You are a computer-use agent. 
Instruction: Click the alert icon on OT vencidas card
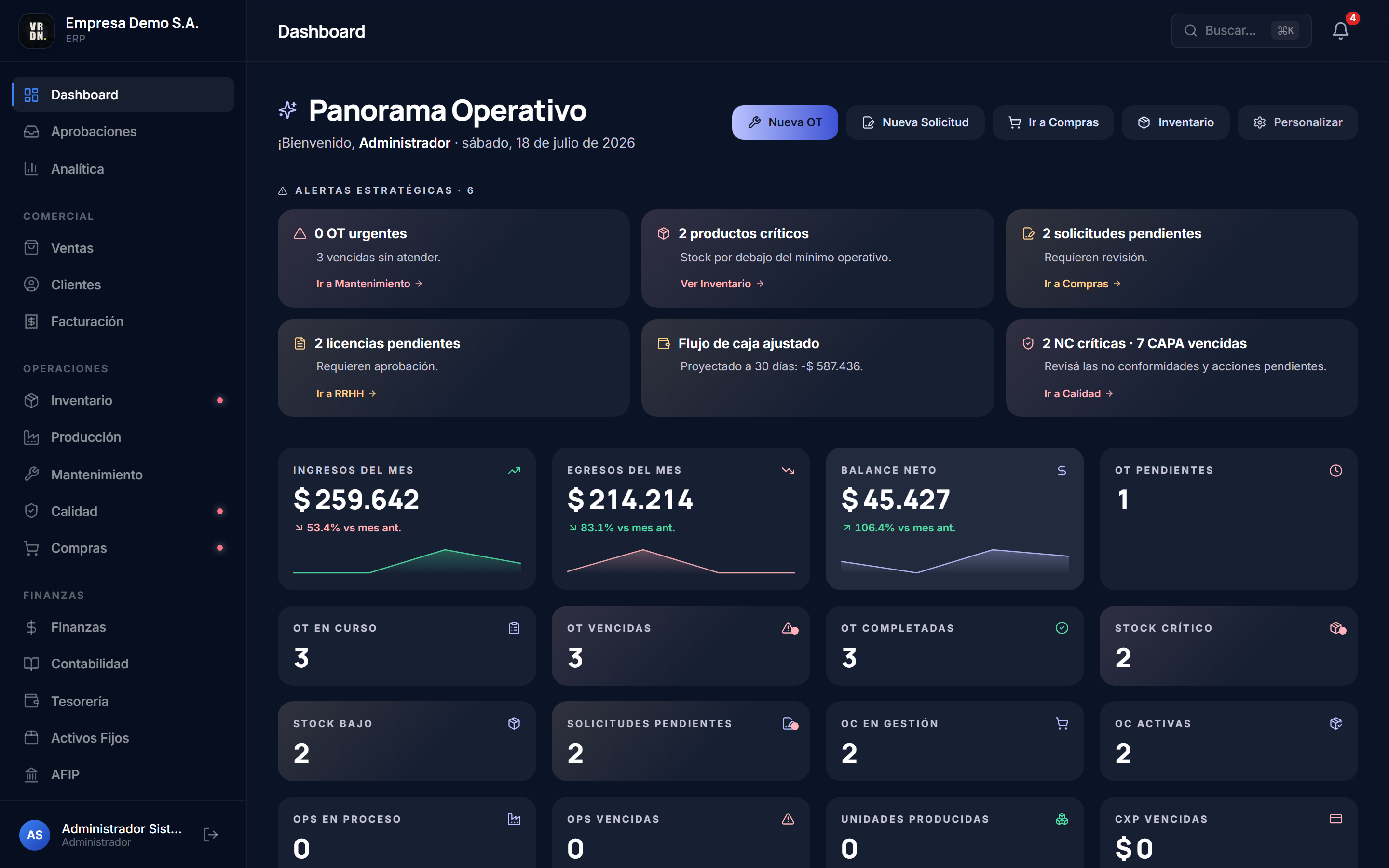[x=789, y=629]
